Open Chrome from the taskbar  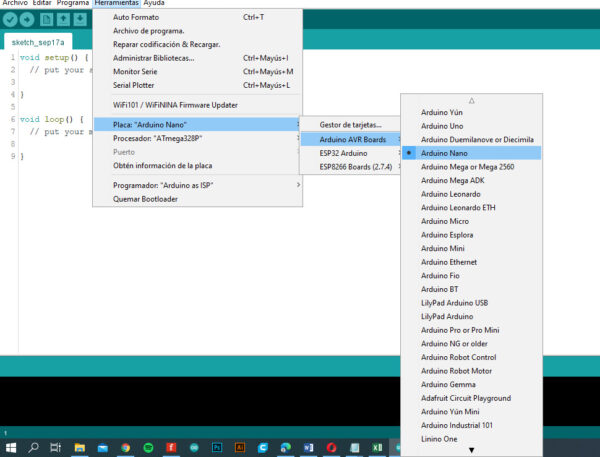(125, 447)
